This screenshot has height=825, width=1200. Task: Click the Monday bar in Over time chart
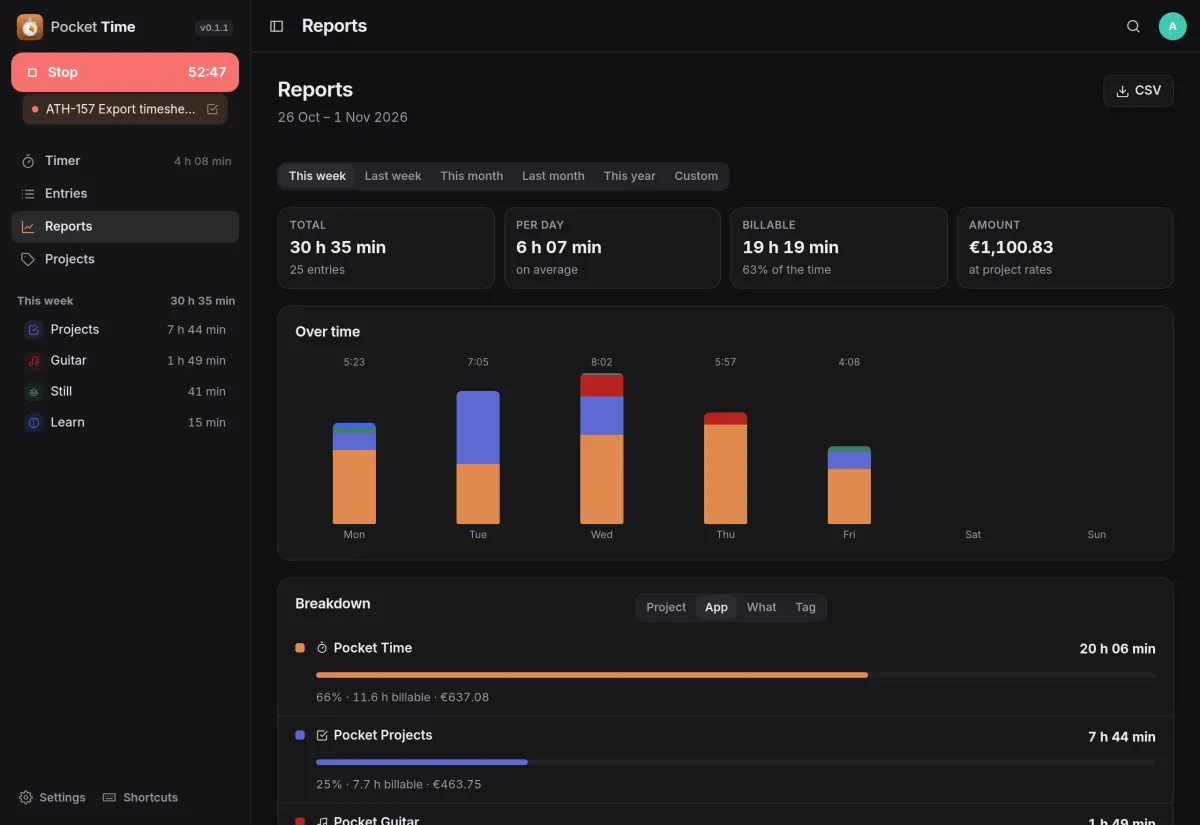coord(354,474)
